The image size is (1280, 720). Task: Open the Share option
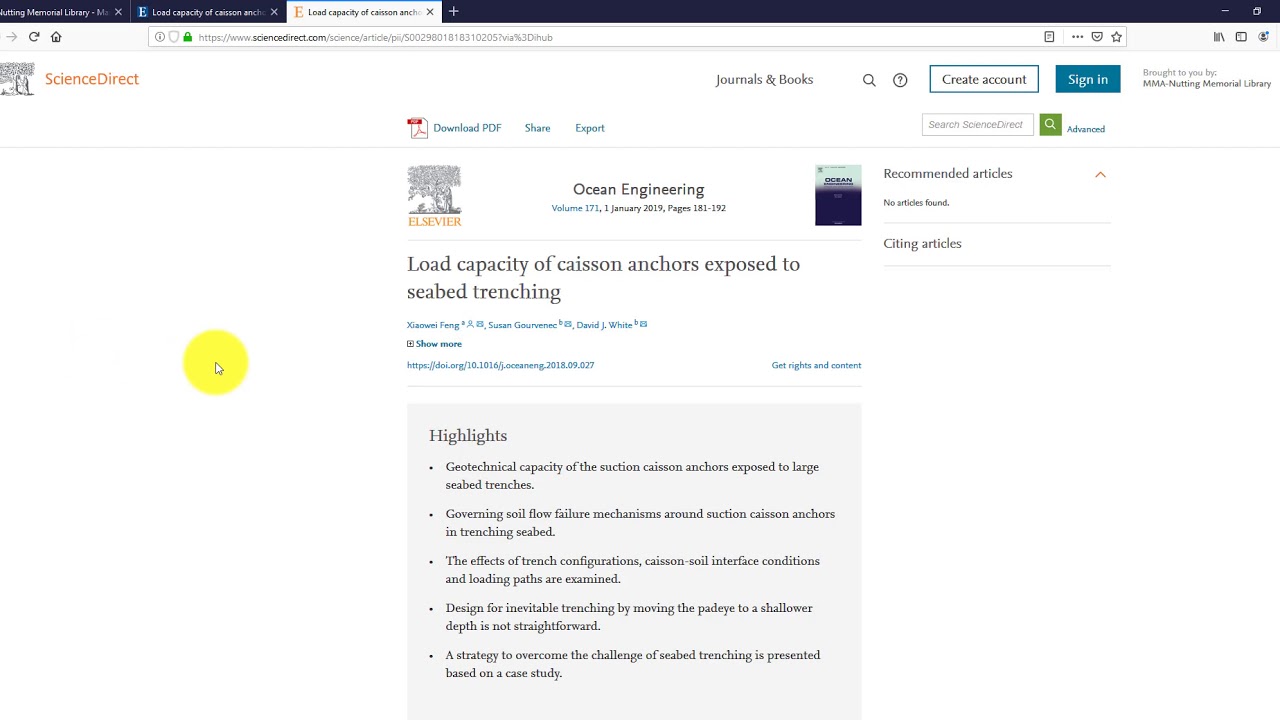(x=537, y=128)
